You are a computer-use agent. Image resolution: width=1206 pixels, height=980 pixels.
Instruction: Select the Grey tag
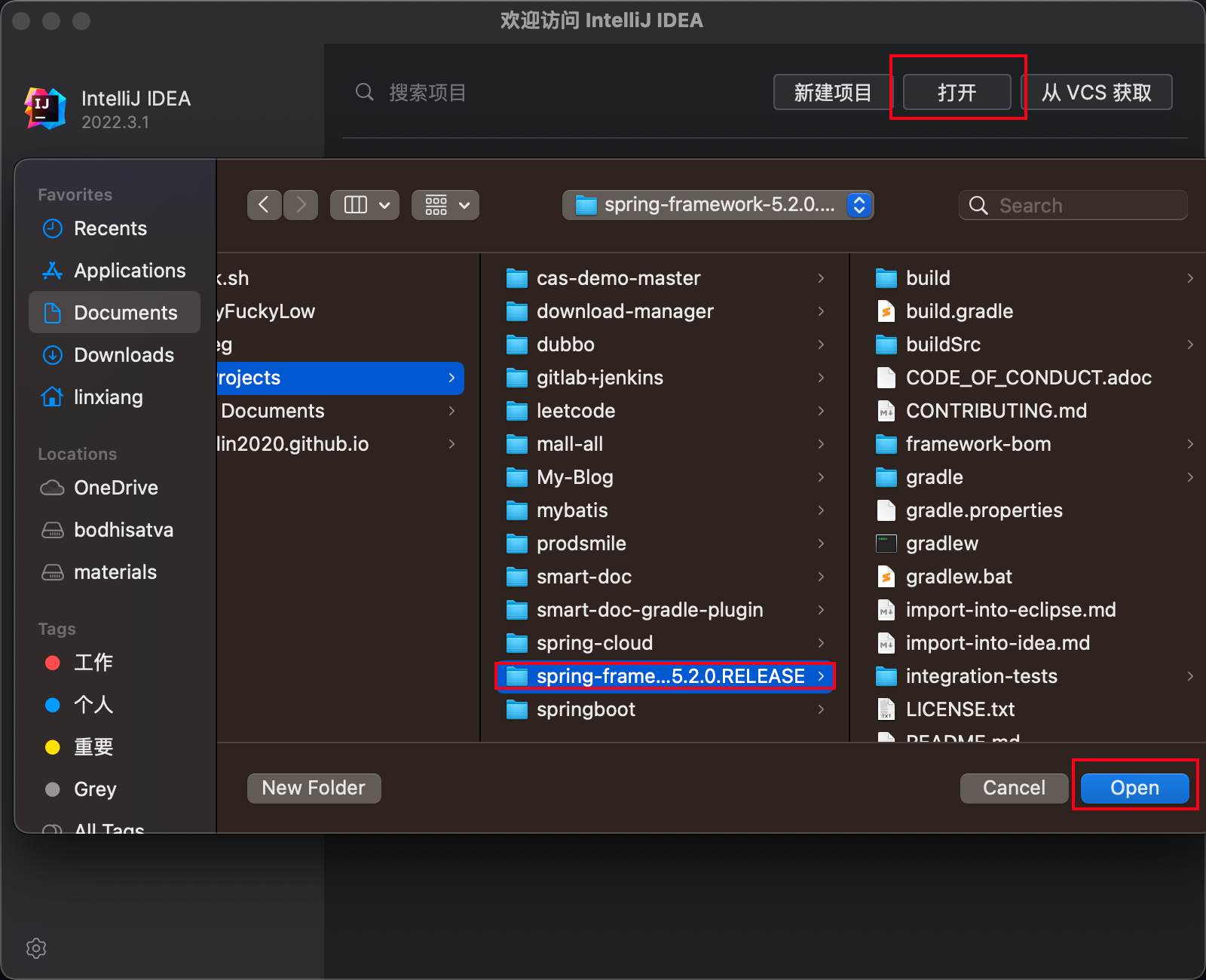115,789
